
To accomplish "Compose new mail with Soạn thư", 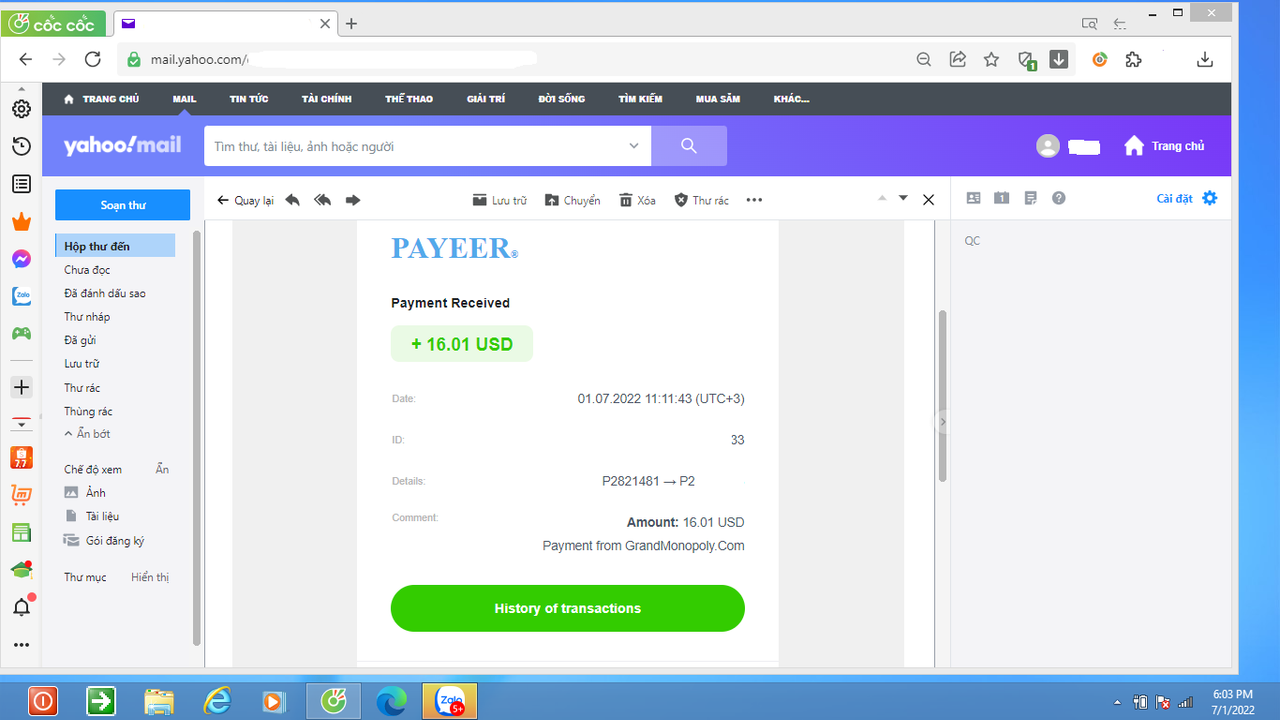I will [122, 205].
